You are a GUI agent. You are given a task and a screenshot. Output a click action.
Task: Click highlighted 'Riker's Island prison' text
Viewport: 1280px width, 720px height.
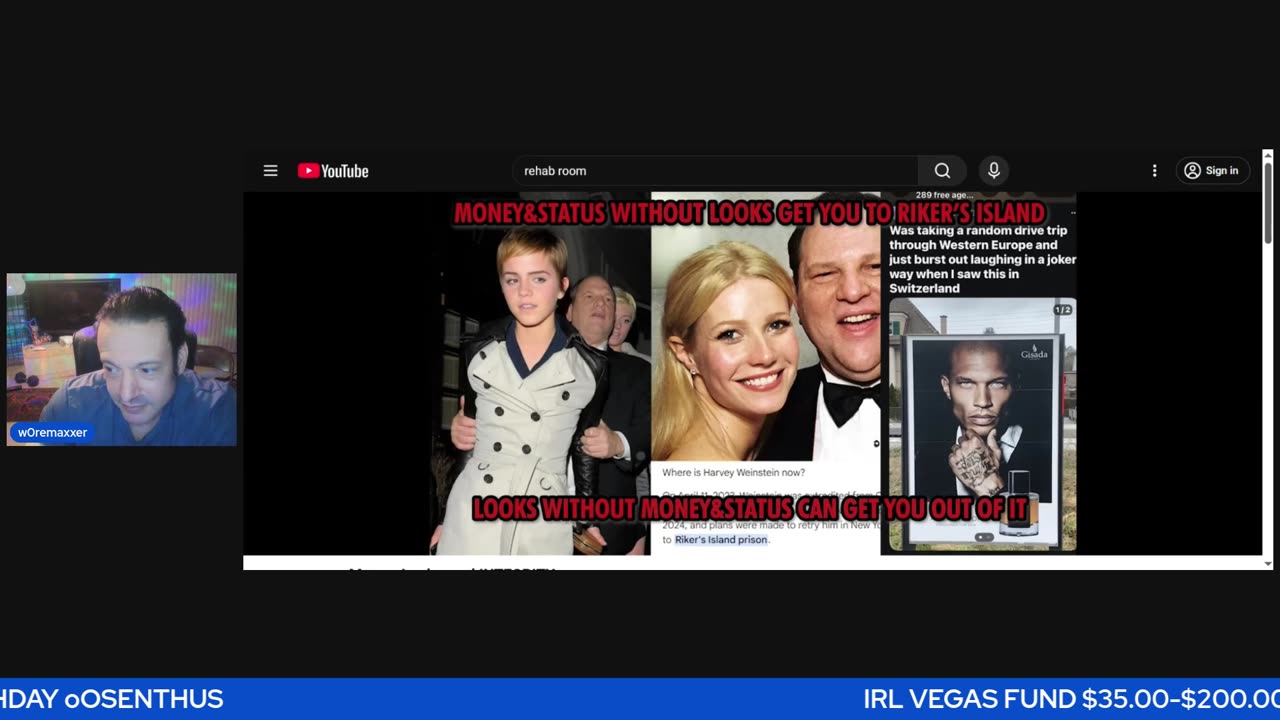click(x=721, y=540)
